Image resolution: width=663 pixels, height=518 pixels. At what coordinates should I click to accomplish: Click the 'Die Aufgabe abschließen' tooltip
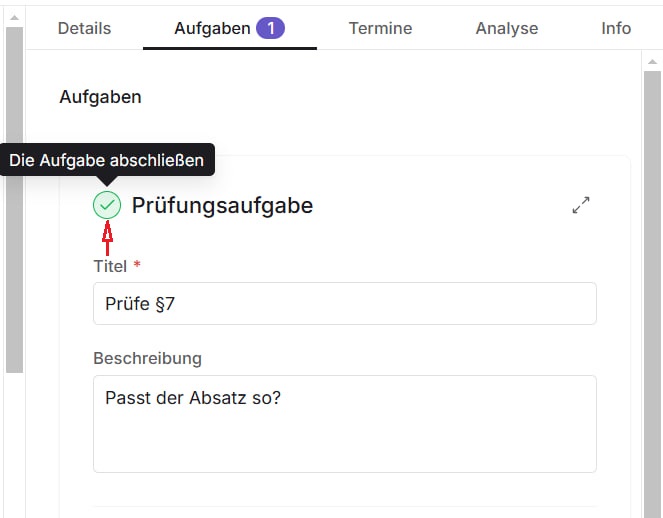pos(107,159)
